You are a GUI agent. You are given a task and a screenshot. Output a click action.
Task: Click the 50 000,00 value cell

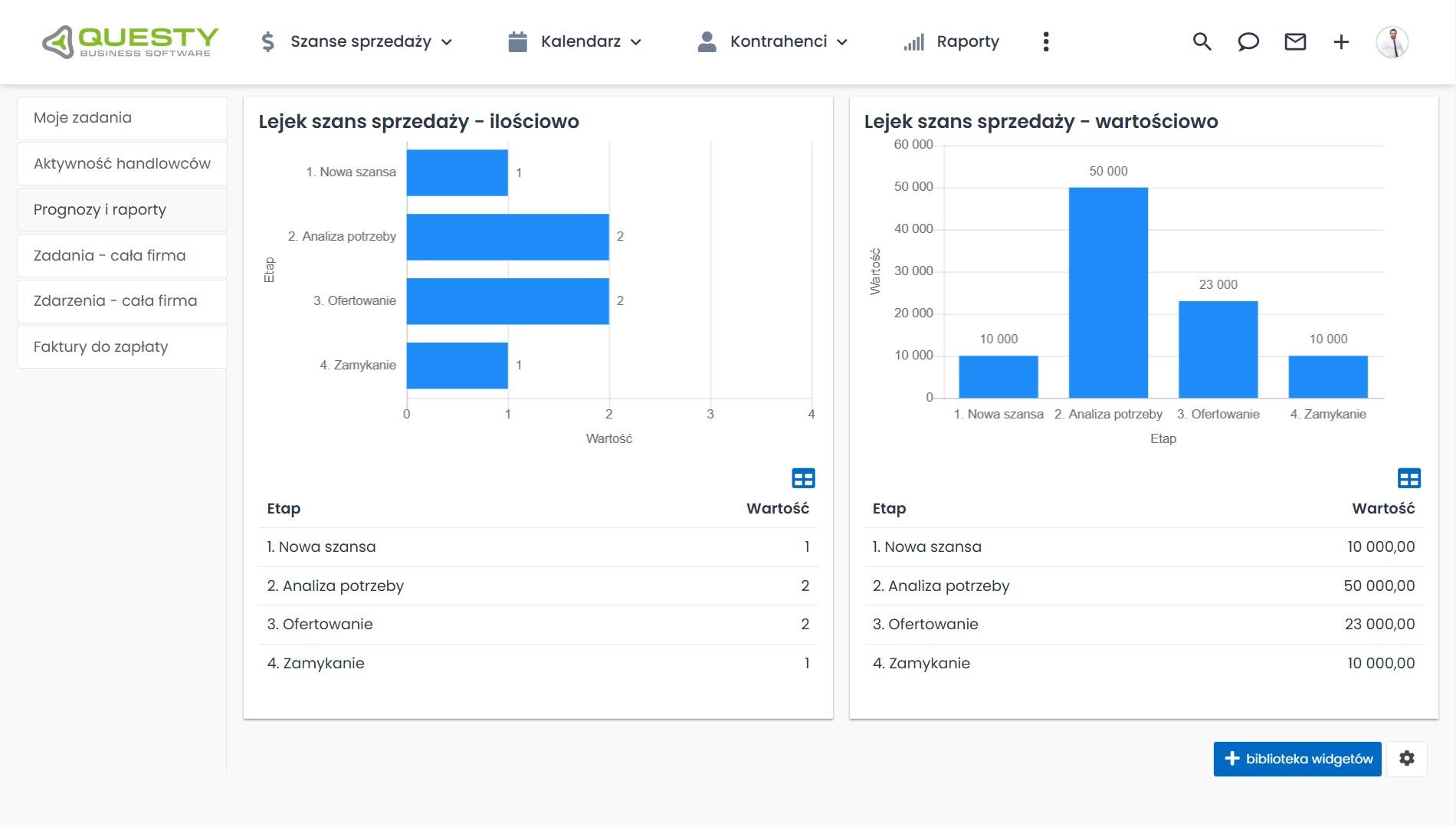(1379, 586)
